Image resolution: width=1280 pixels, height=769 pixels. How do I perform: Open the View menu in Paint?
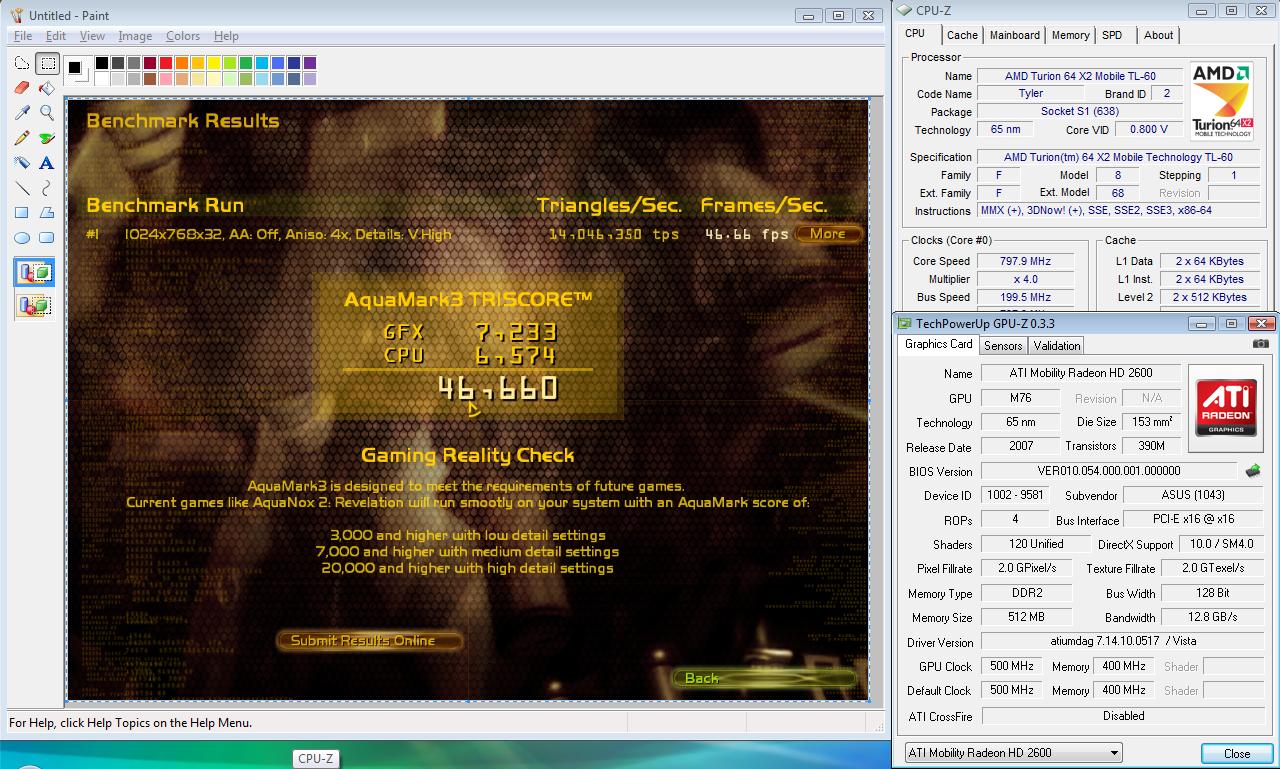pos(93,36)
